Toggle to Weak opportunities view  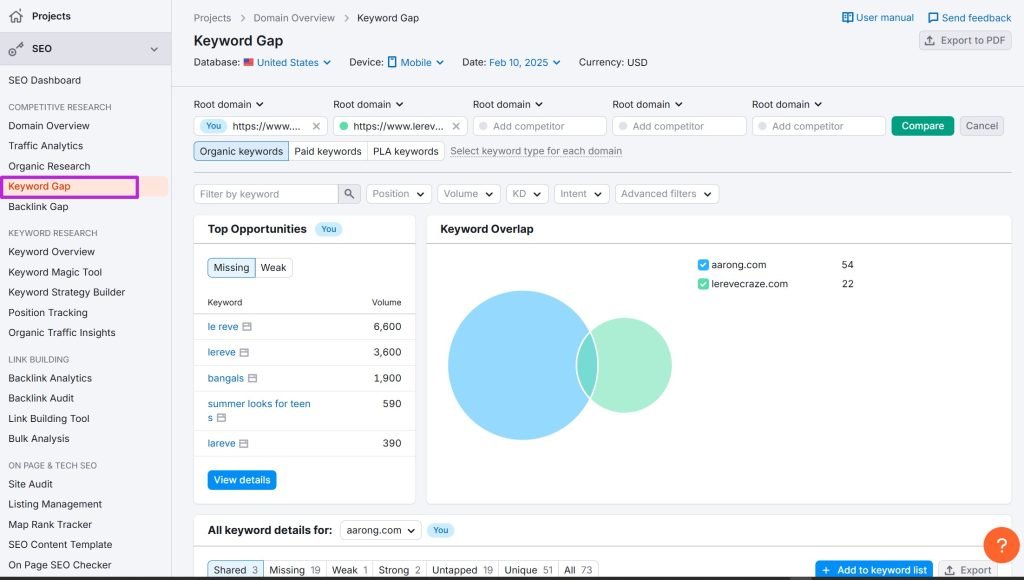click(273, 268)
